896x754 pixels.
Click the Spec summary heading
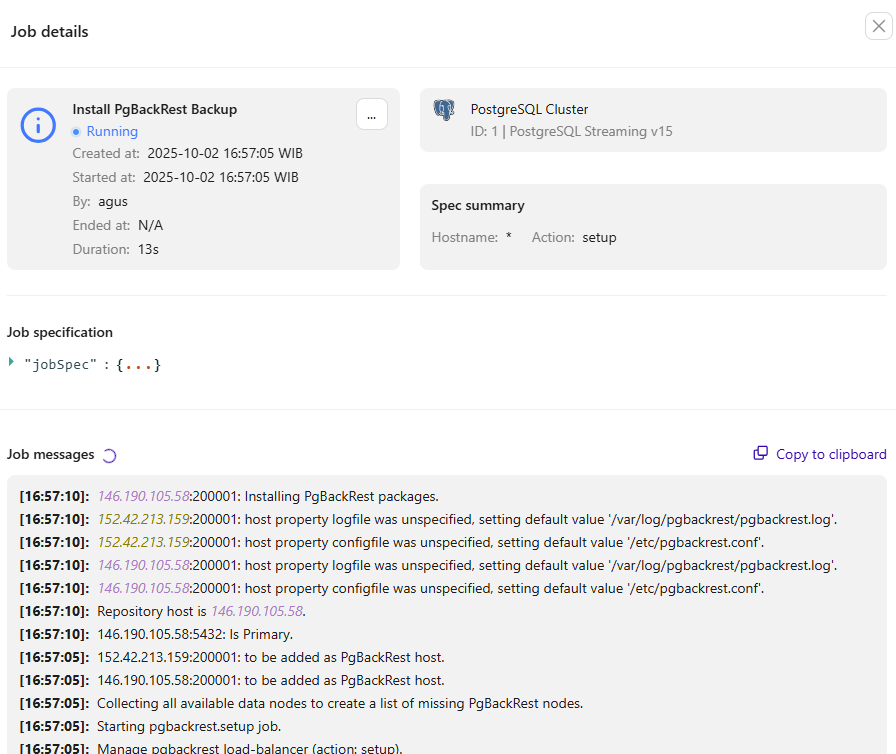tap(478, 205)
